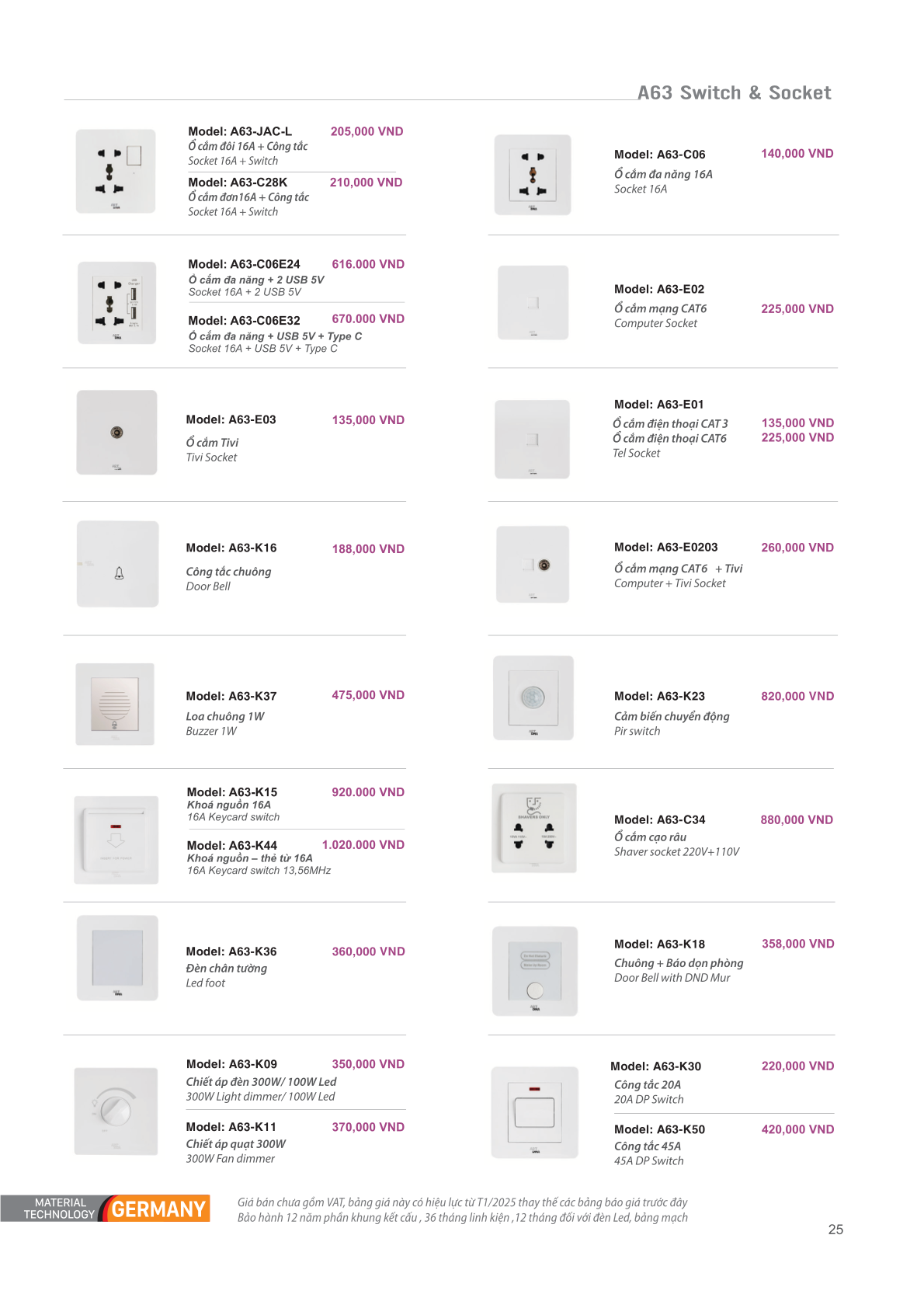Click the USB socket A63-C06E24 product photo
Image resolution: width=924 pixels, height=1308 pixels.
tap(116, 303)
